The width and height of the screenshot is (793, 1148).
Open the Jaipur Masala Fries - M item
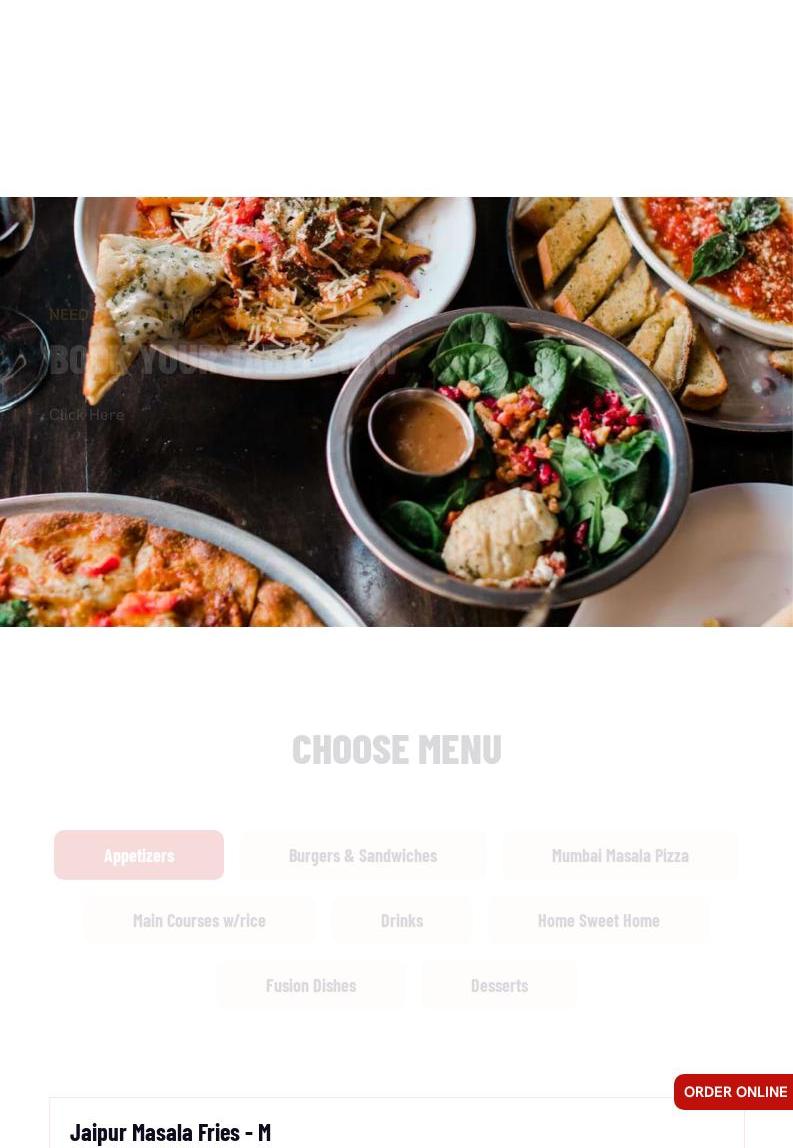(170, 1133)
